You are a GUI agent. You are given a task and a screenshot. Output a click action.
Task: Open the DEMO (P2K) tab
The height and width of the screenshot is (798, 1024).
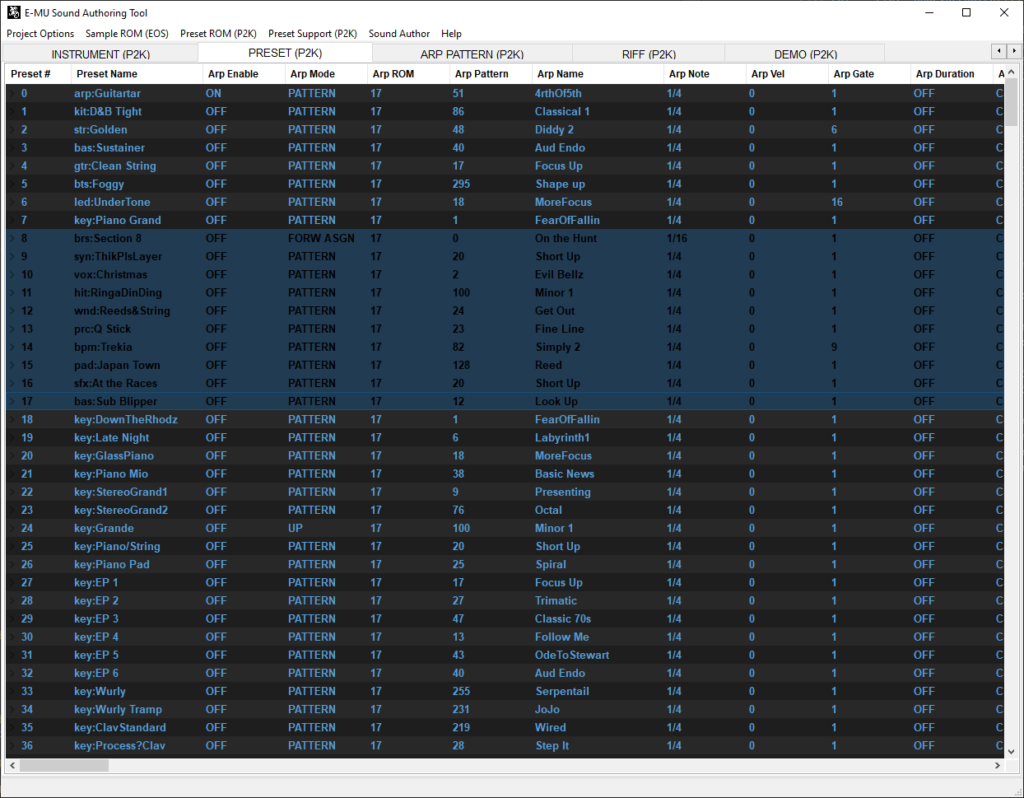coord(805,54)
